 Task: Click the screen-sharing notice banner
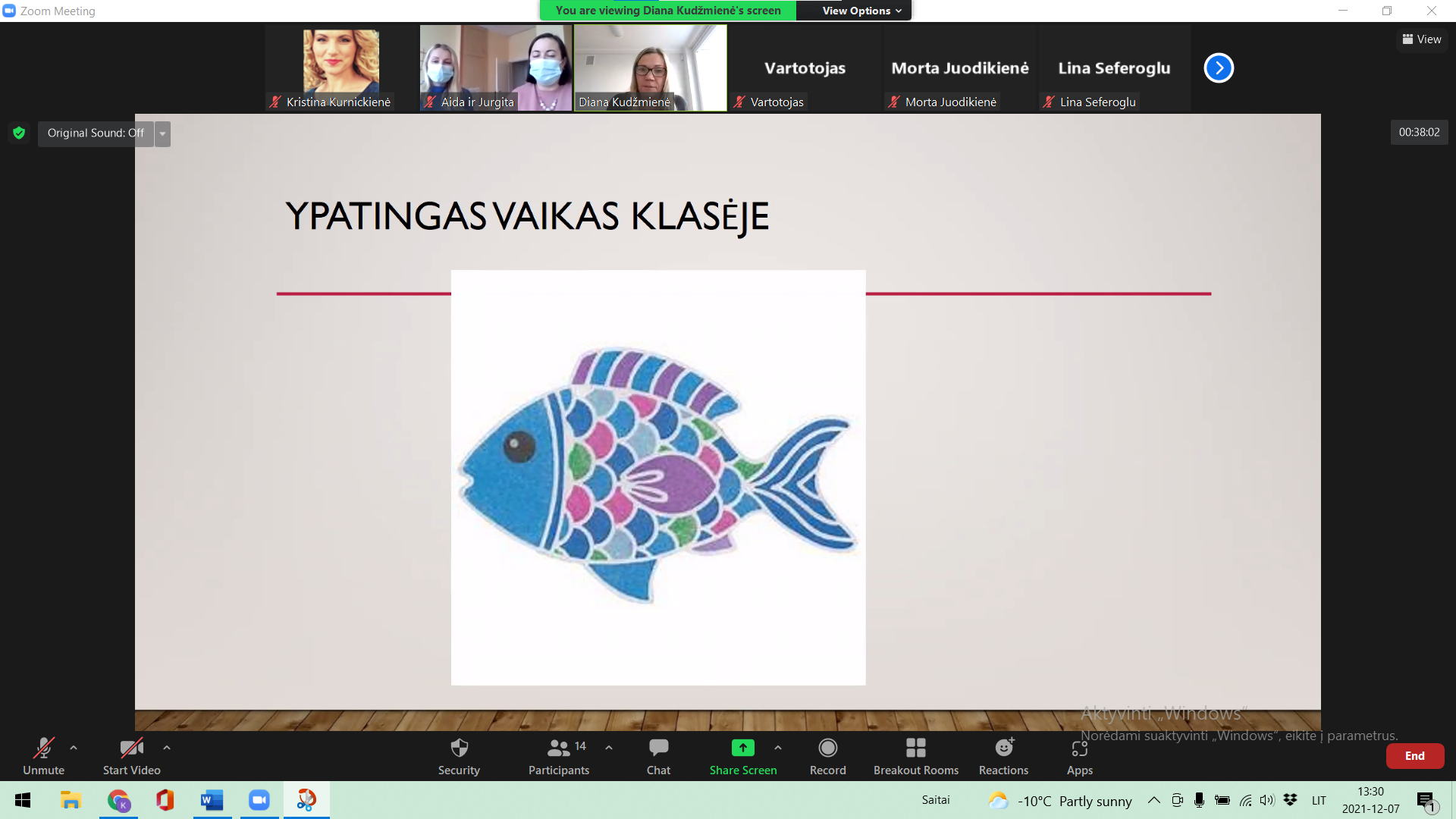[668, 11]
